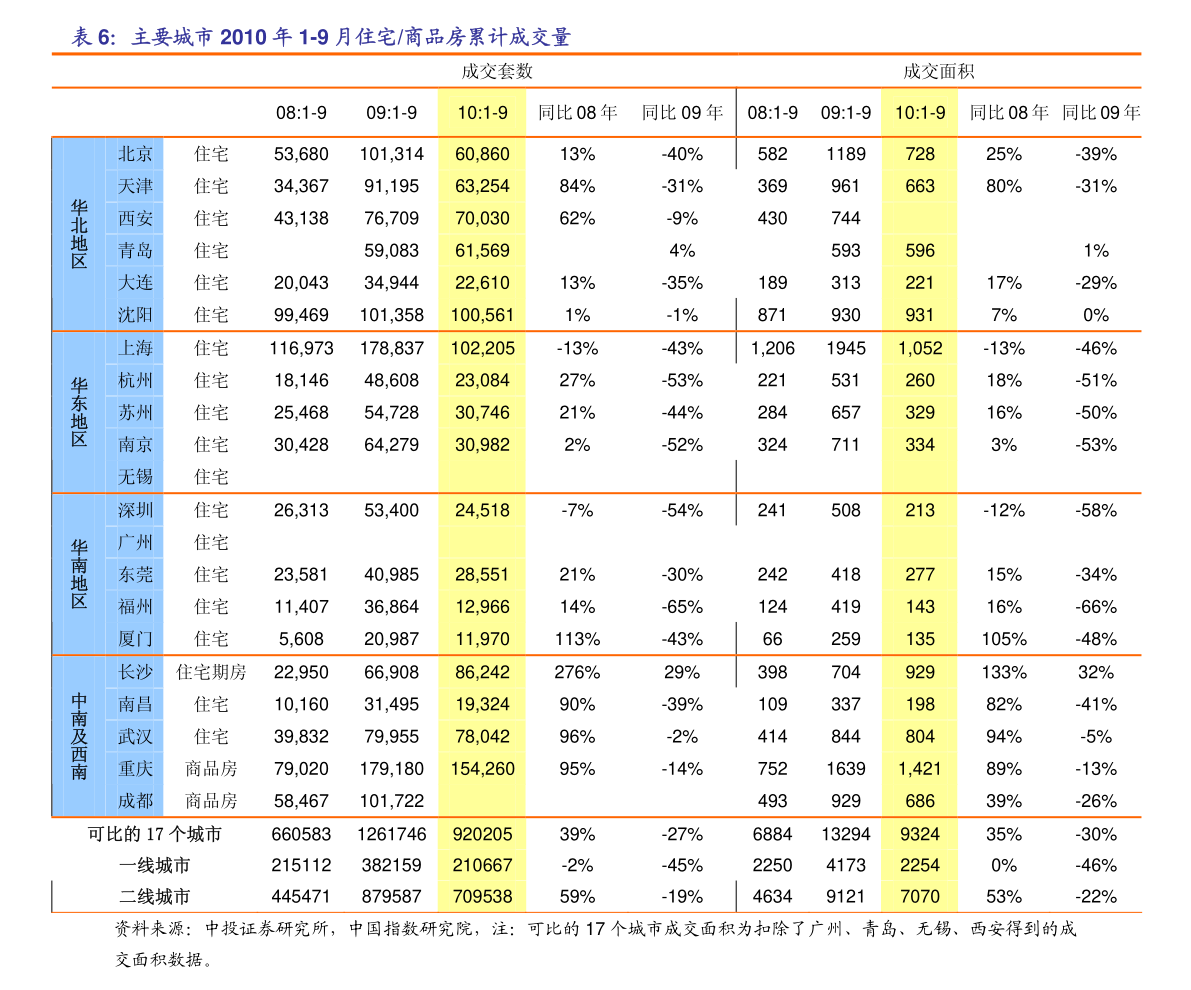Click Chongqing's 2010 area '1,421'
This screenshot has height=990, width=1191.
click(920, 769)
